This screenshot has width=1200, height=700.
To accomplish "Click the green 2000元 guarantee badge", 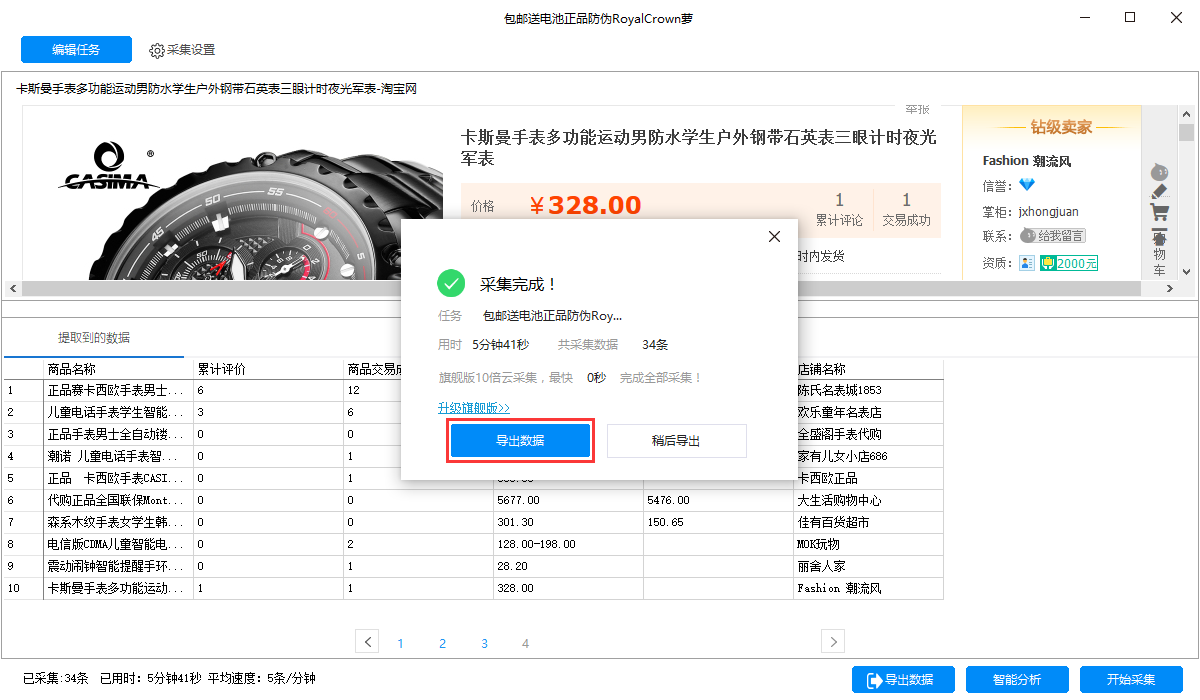I will pos(1069,263).
